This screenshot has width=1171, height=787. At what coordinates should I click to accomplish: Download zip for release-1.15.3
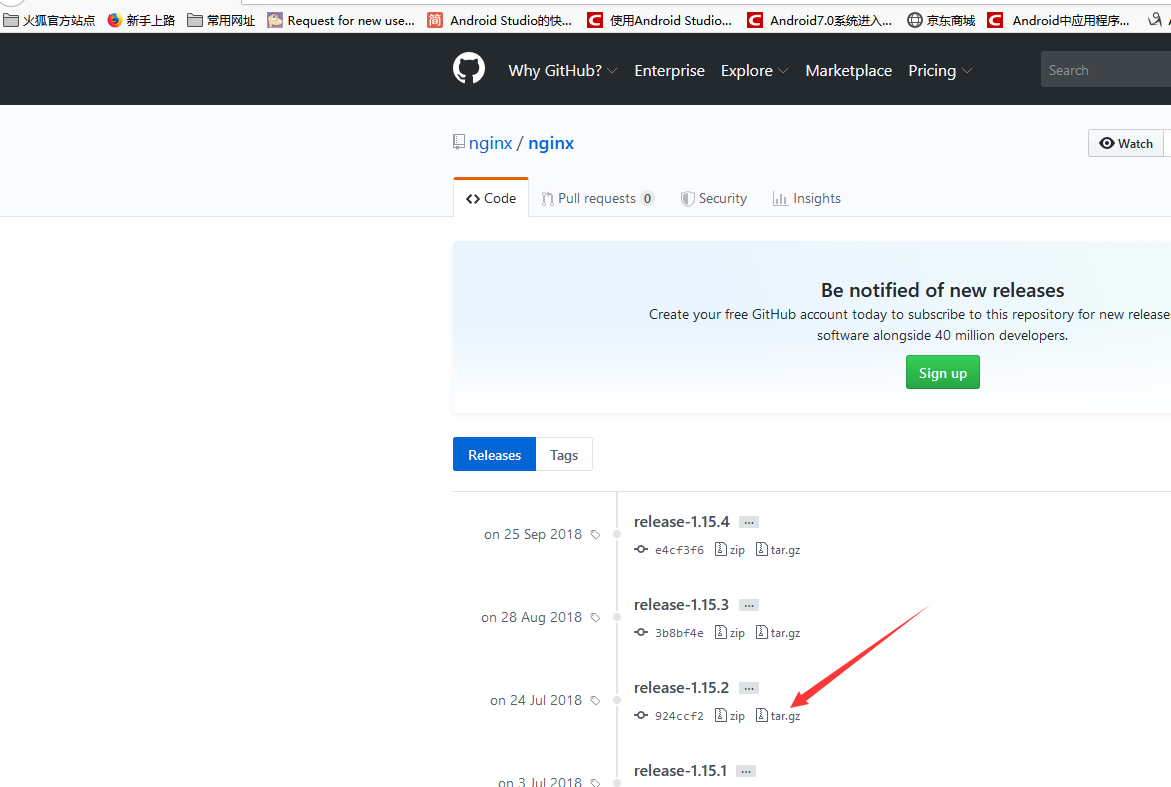click(x=730, y=632)
